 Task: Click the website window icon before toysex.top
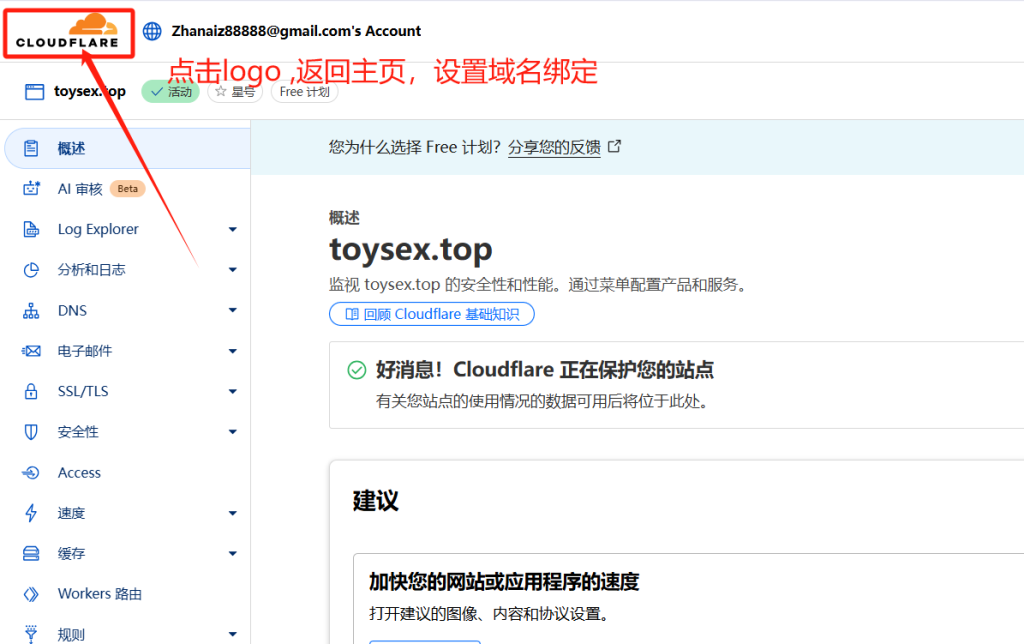point(34,91)
